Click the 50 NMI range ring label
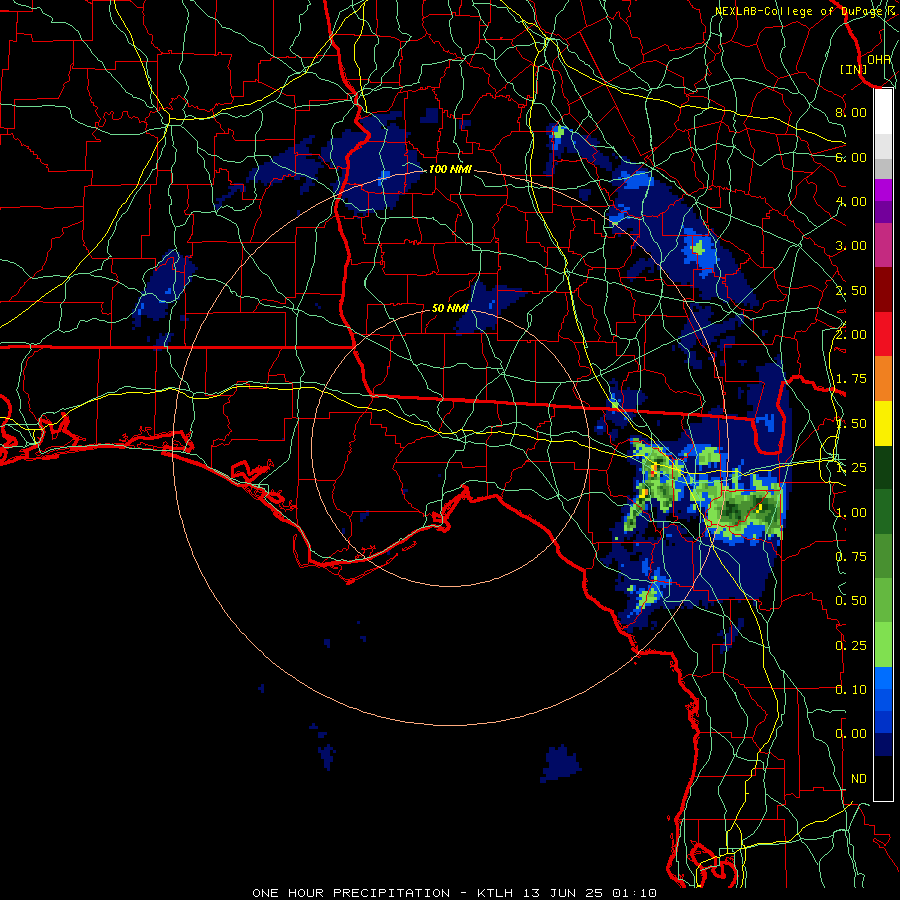The image size is (900, 900). coord(450,308)
